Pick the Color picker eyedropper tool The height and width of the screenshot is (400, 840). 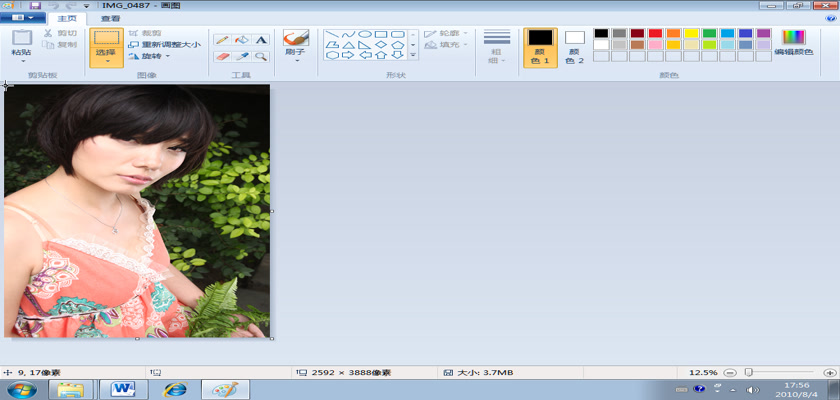tap(242, 57)
